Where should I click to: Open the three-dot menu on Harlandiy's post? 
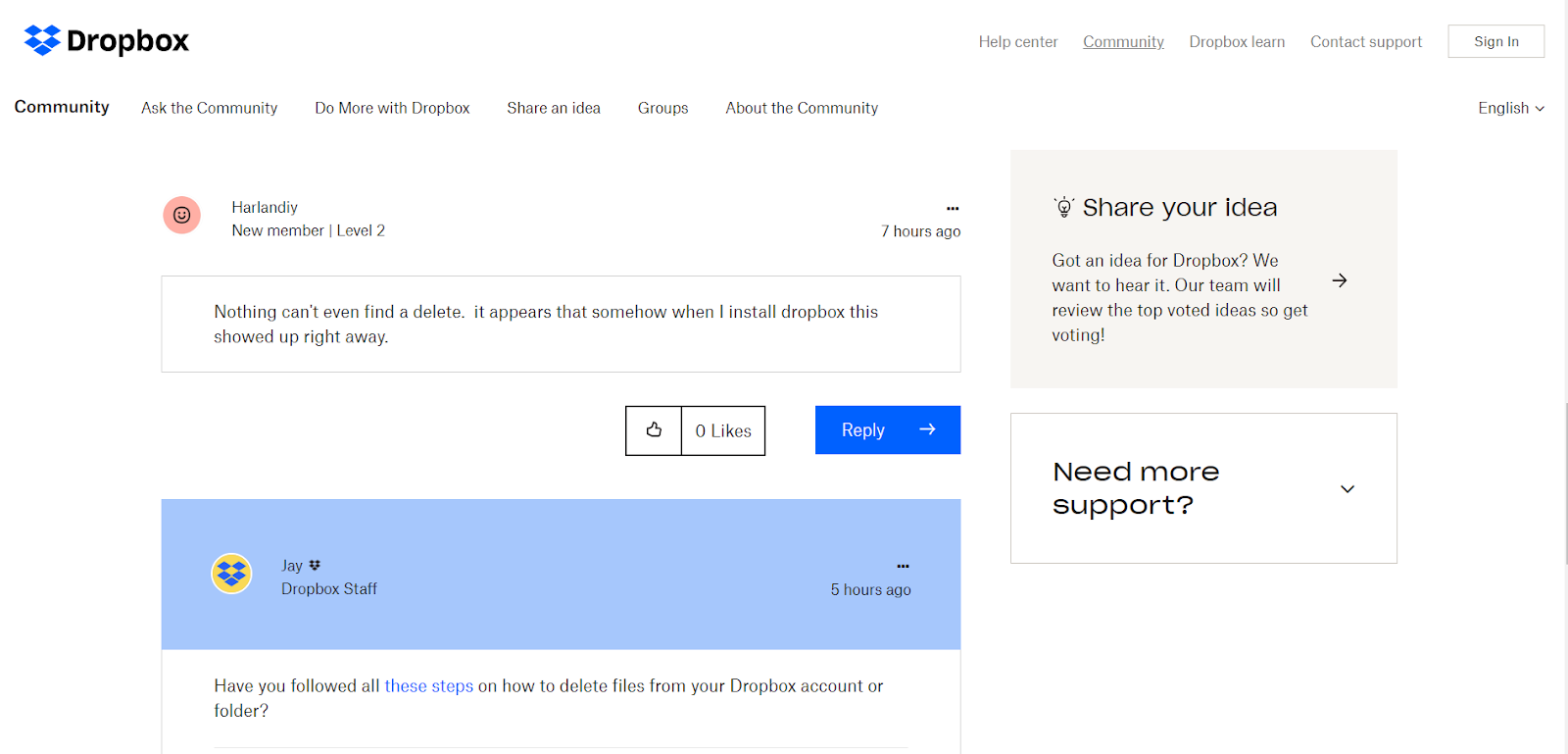(953, 208)
